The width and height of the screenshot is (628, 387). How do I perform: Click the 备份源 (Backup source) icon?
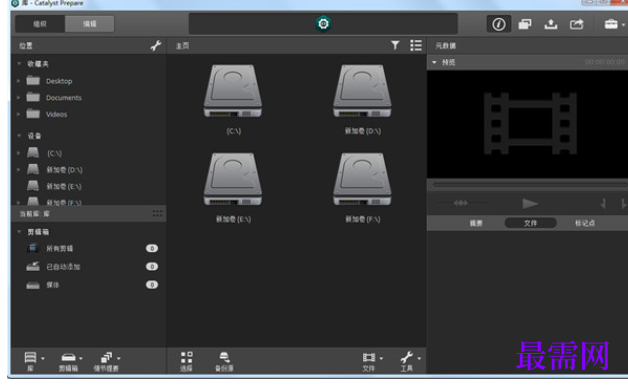click(x=224, y=361)
